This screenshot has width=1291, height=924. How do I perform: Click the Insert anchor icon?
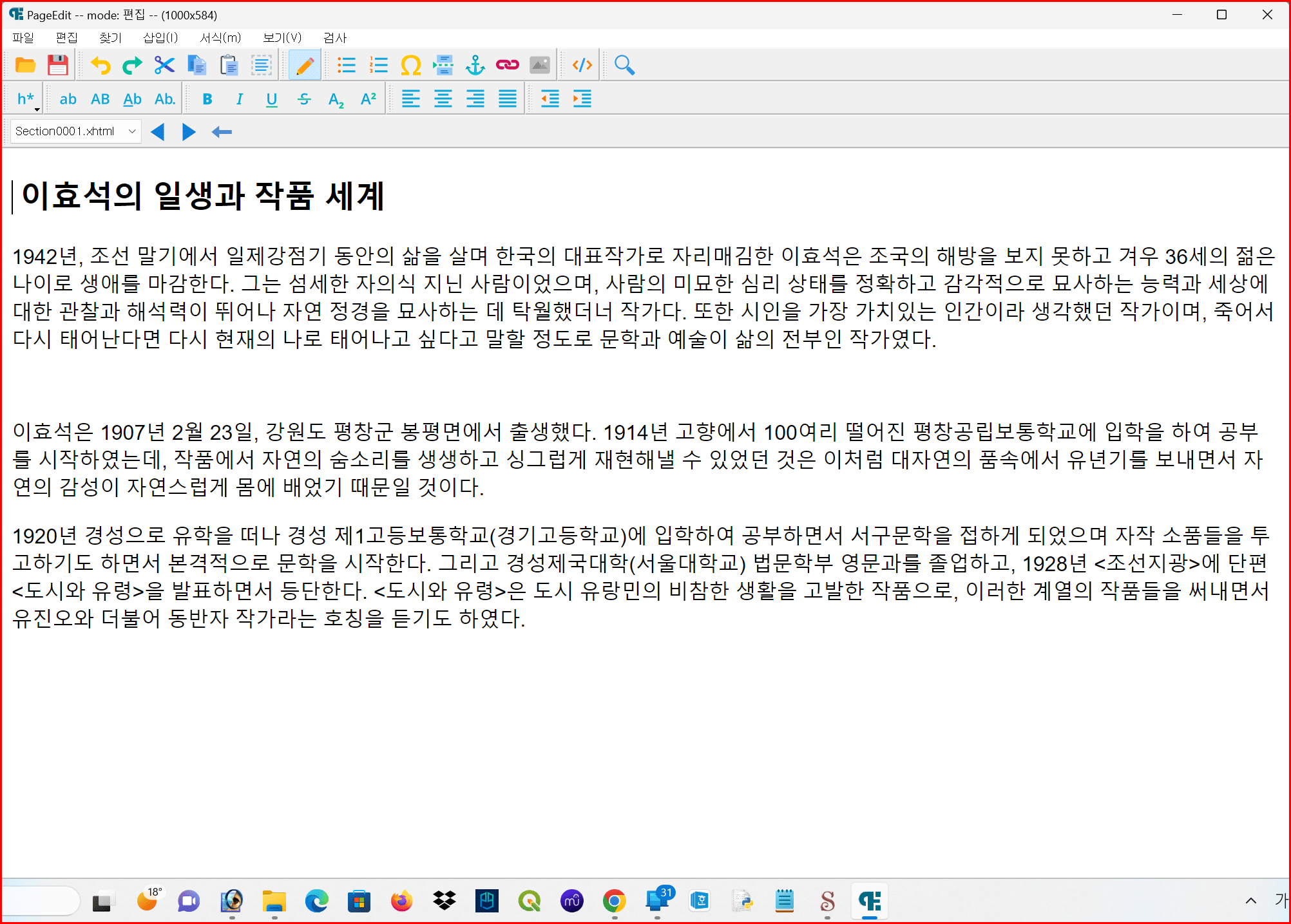pyautogui.click(x=475, y=65)
